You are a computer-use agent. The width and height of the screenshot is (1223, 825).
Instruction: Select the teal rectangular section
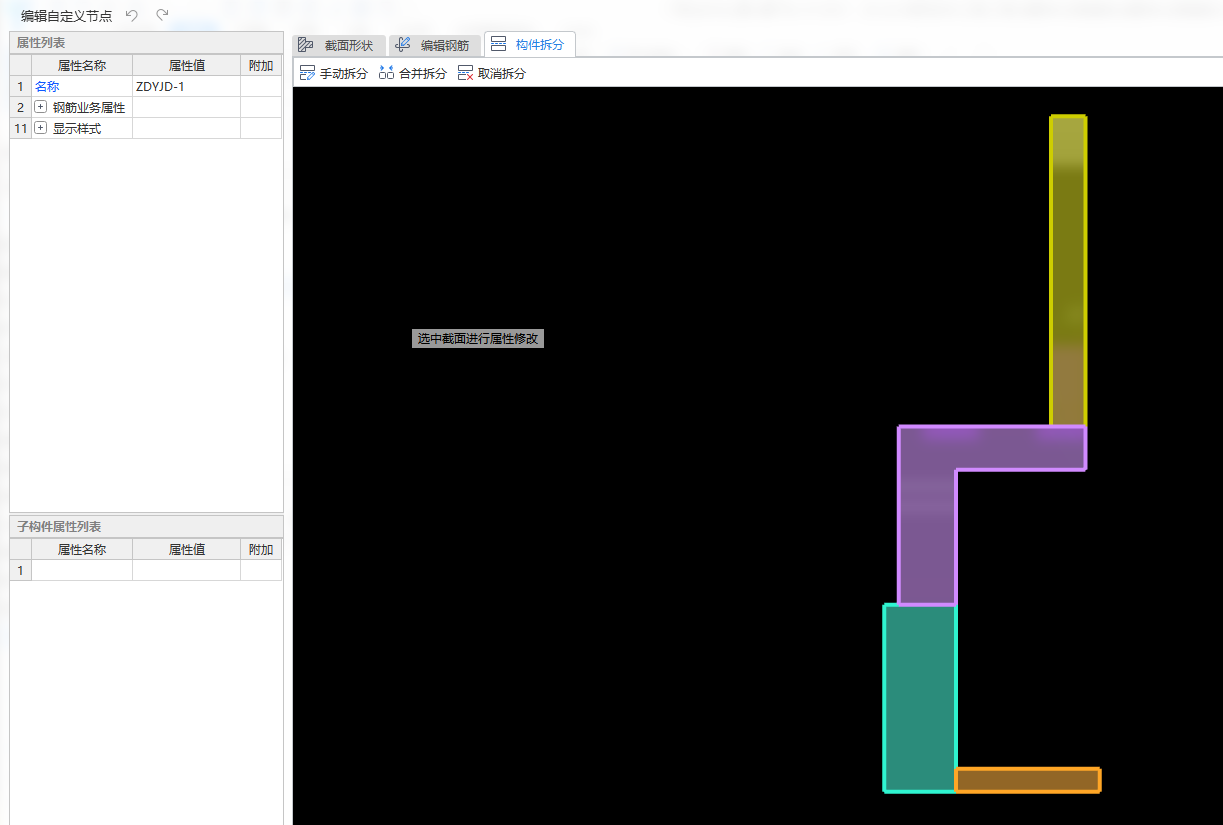[920, 698]
